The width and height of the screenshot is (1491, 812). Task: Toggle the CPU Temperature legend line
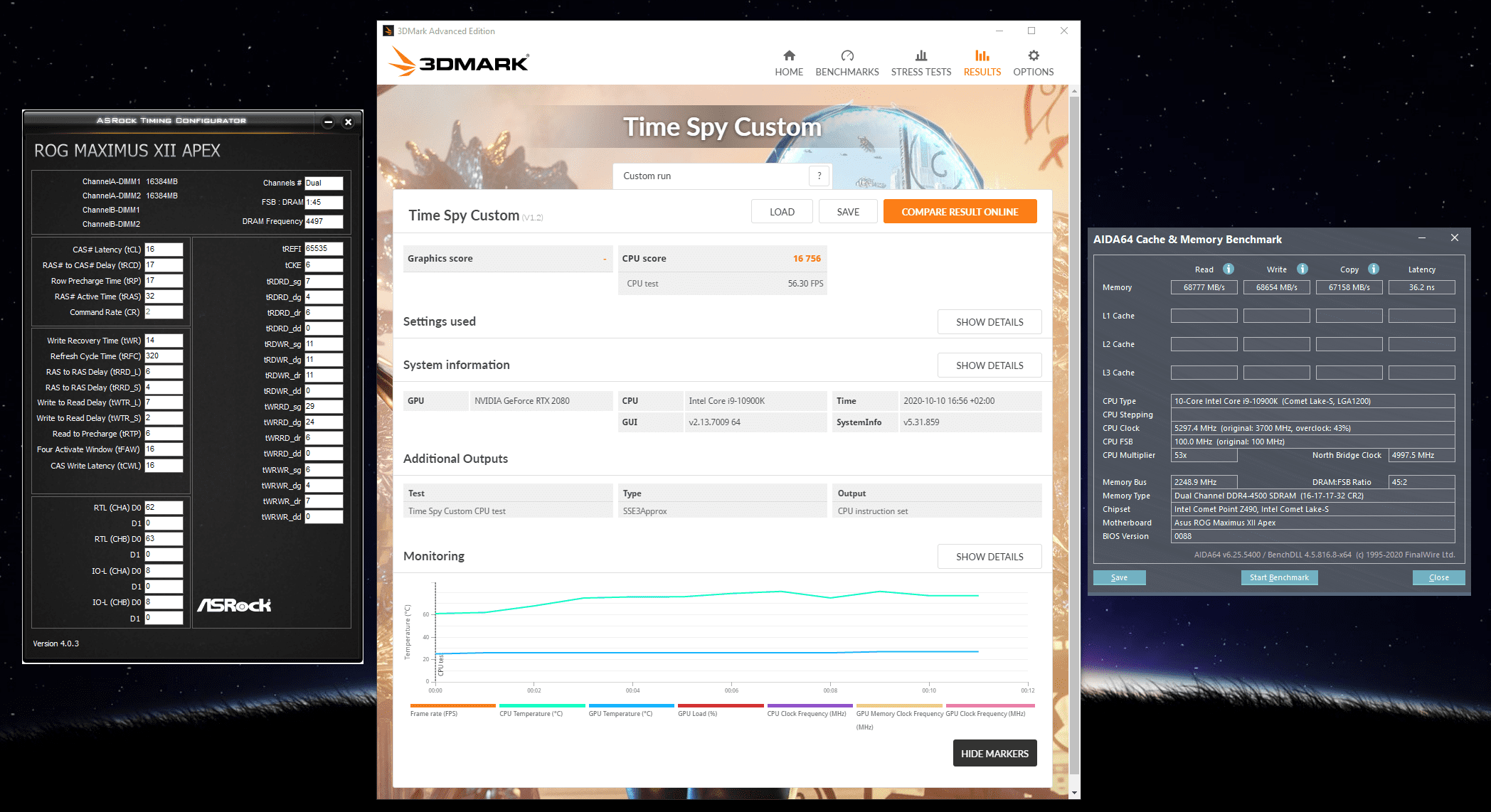point(541,706)
